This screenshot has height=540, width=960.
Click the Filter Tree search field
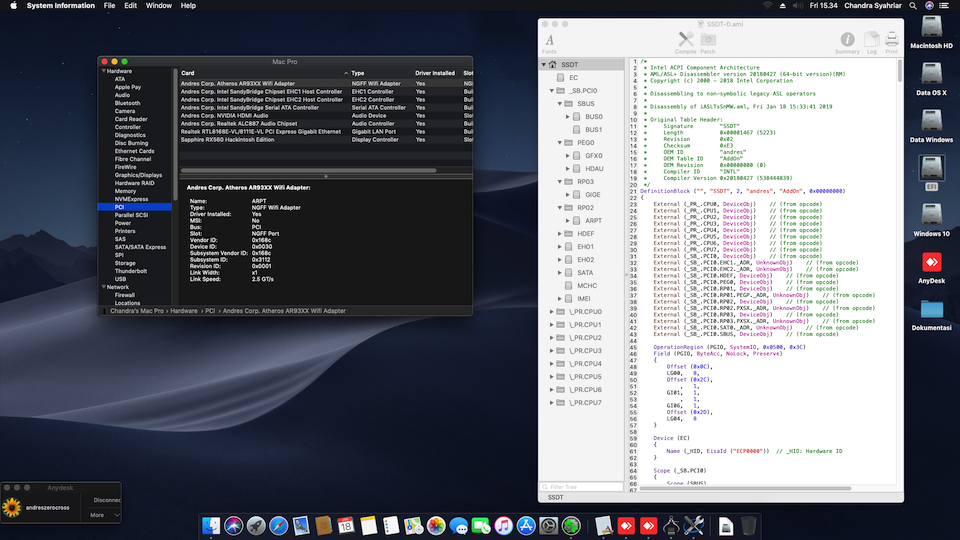pyautogui.click(x=580, y=487)
